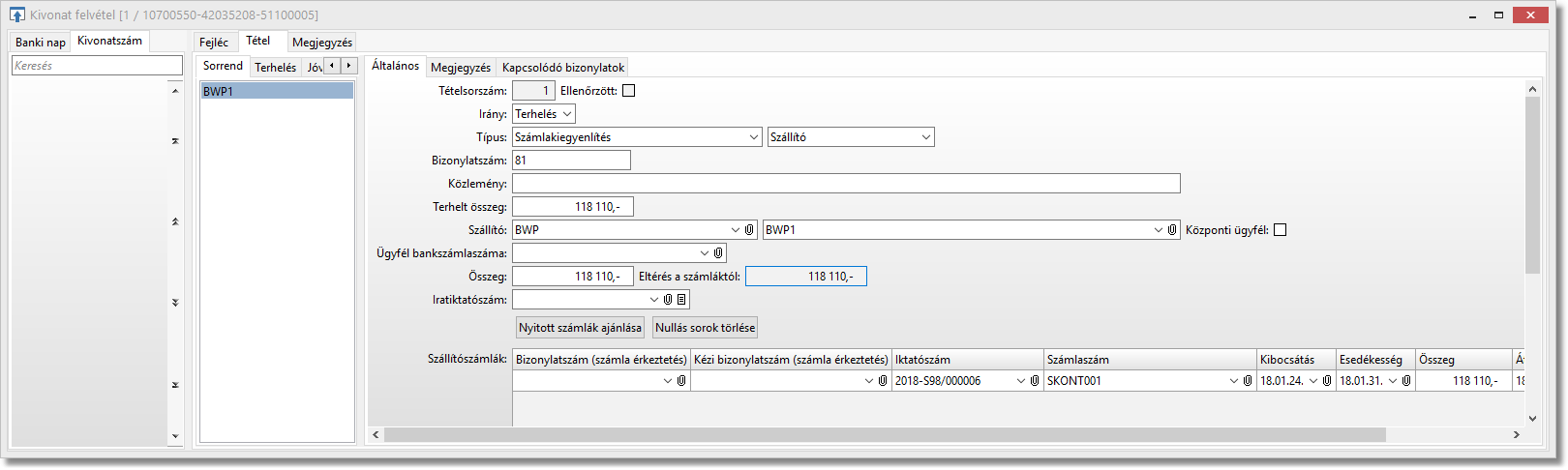The height and width of the screenshot is (470, 1568).
Task: Click paperclip icon next to Ügyfél bankszámlaszáma
Action: [x=718, y=253]
